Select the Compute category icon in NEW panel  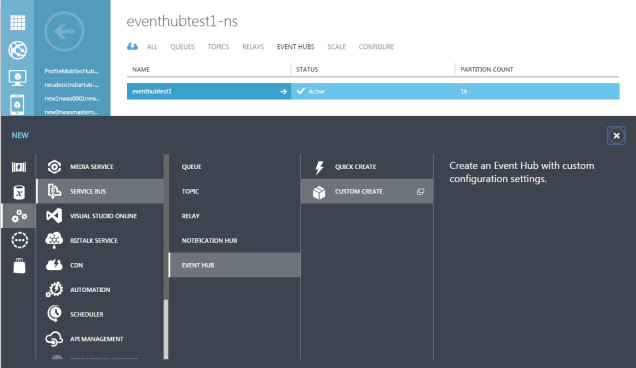coord(19,167)
